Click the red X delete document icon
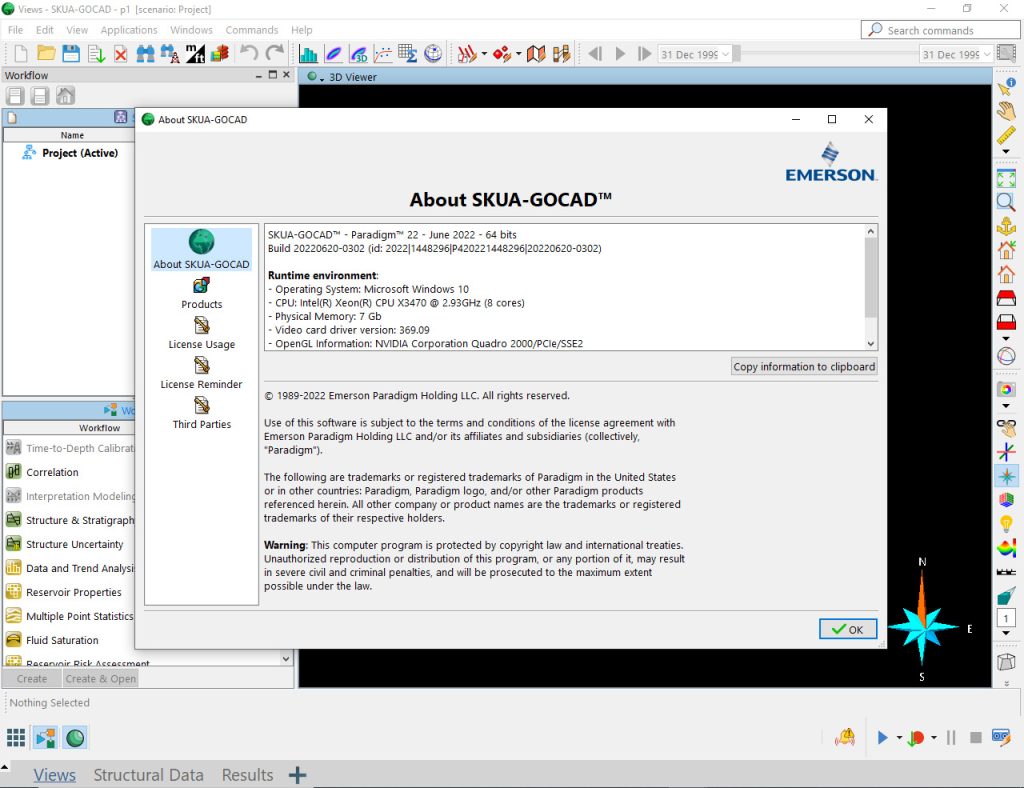This screenshot has width=1024, height=788. (x=121, y=54)
